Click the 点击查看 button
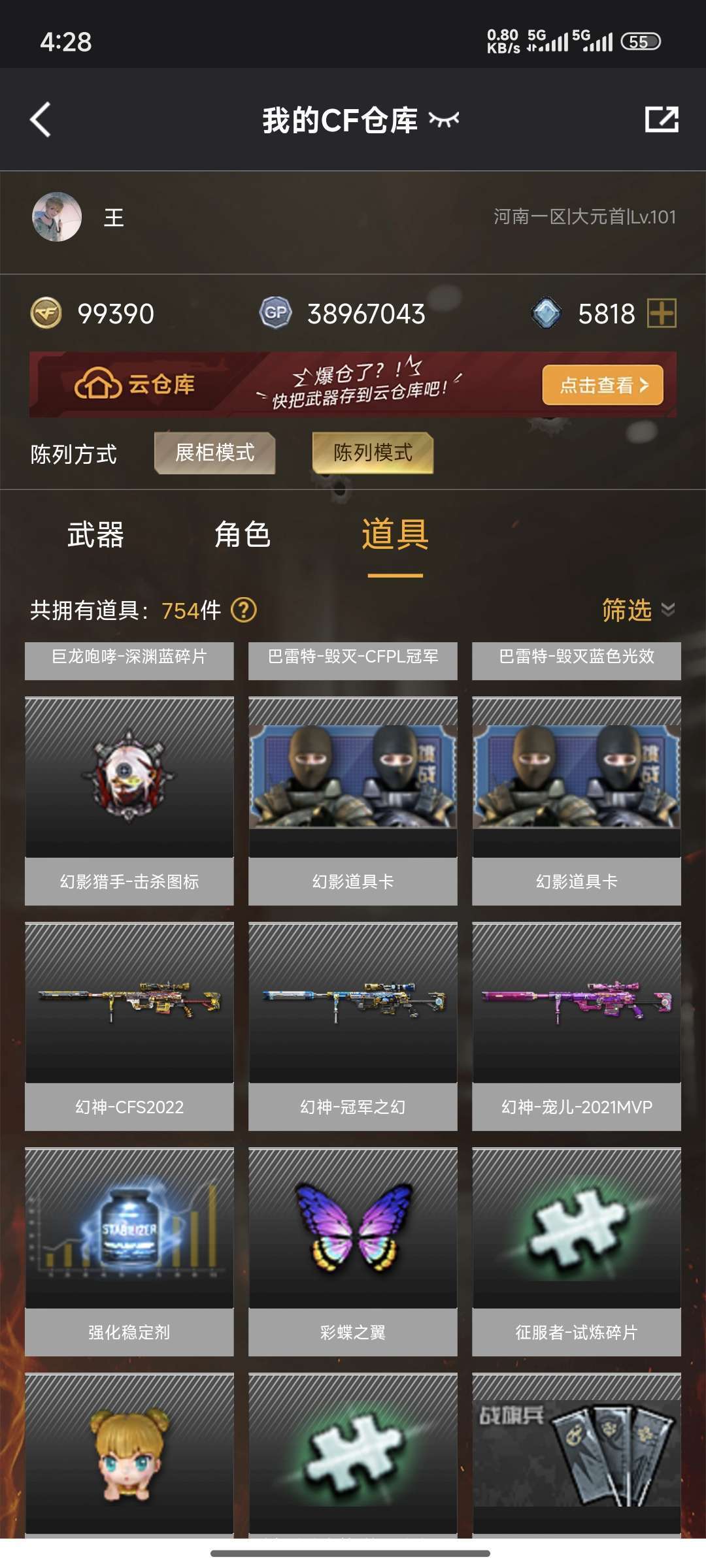This screenshot has height=1568, width=706. pyautogui.click(x=603, y=385)
